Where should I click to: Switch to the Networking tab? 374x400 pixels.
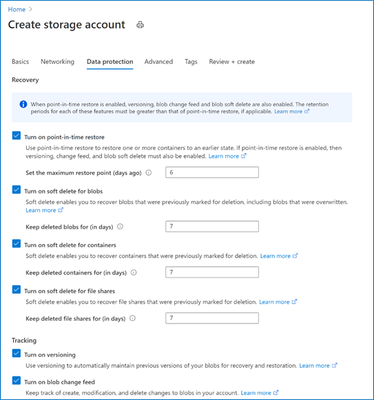pos(57,62)
